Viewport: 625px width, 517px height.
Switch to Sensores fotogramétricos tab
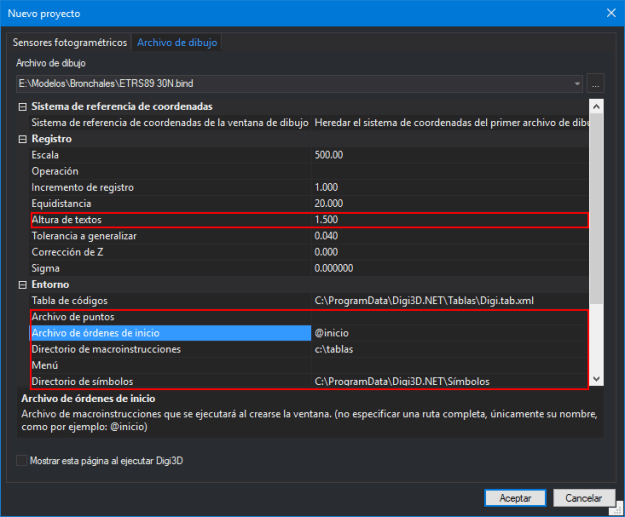[70, 43]
